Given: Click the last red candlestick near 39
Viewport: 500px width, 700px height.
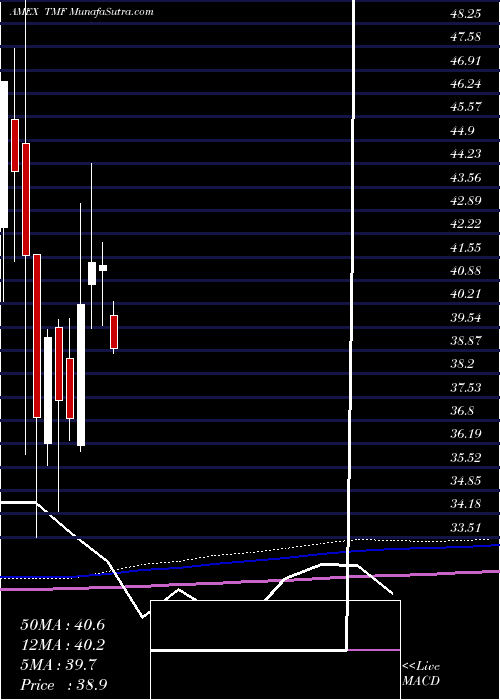Looking at the screenshot, I should (x=114, y=332).
